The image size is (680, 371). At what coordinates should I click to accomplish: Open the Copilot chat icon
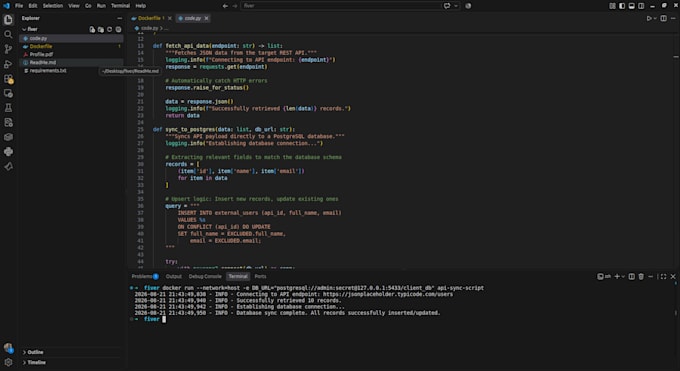pyautogui.click(x=447, y=6)
